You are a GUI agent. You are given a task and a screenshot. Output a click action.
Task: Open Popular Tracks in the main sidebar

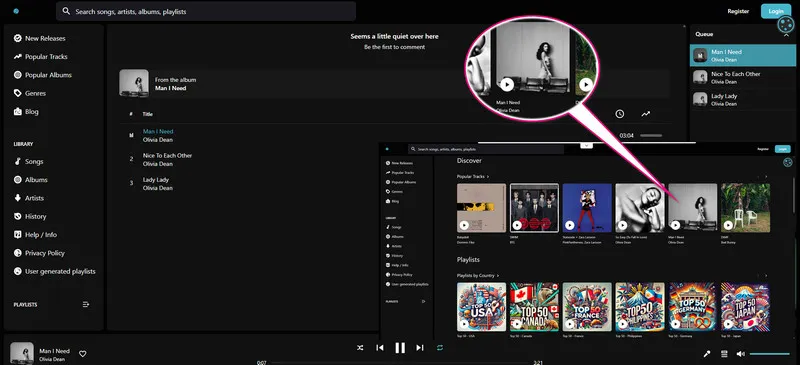41,57
